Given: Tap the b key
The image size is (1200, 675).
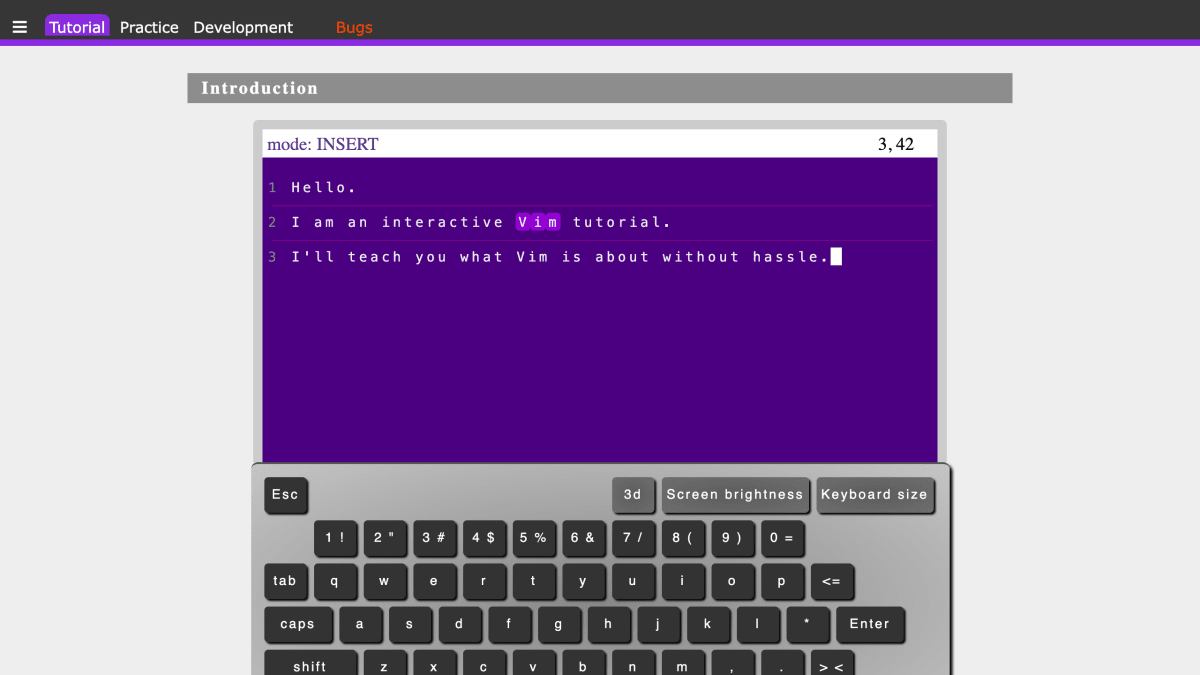Looking at the screenshot, I should [583, 663].
